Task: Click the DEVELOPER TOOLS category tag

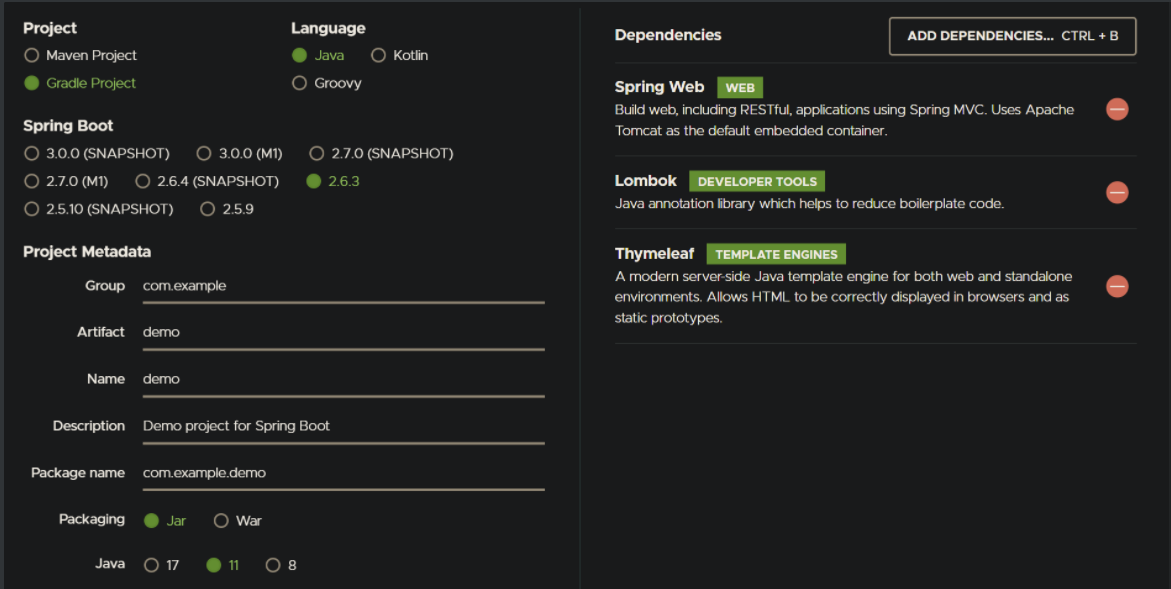Action: coord(757,181)
